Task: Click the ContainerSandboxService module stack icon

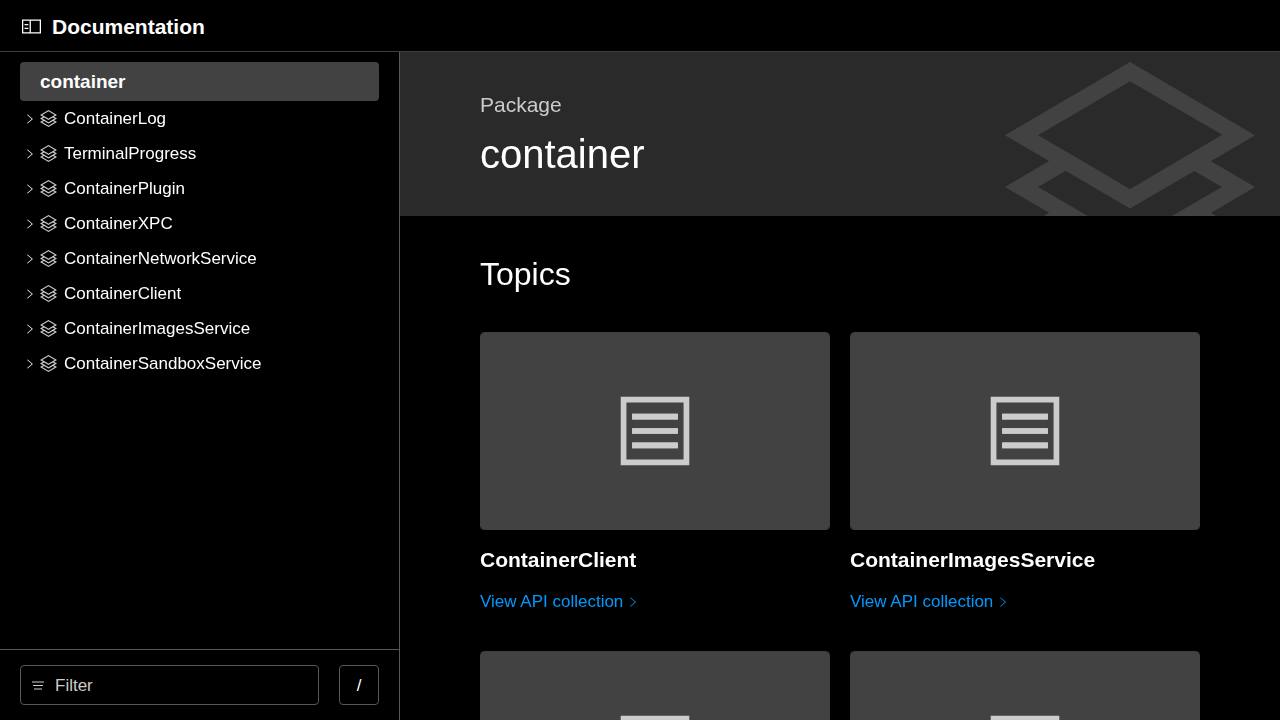Action: pyautogui.click(x=48, y=363)
